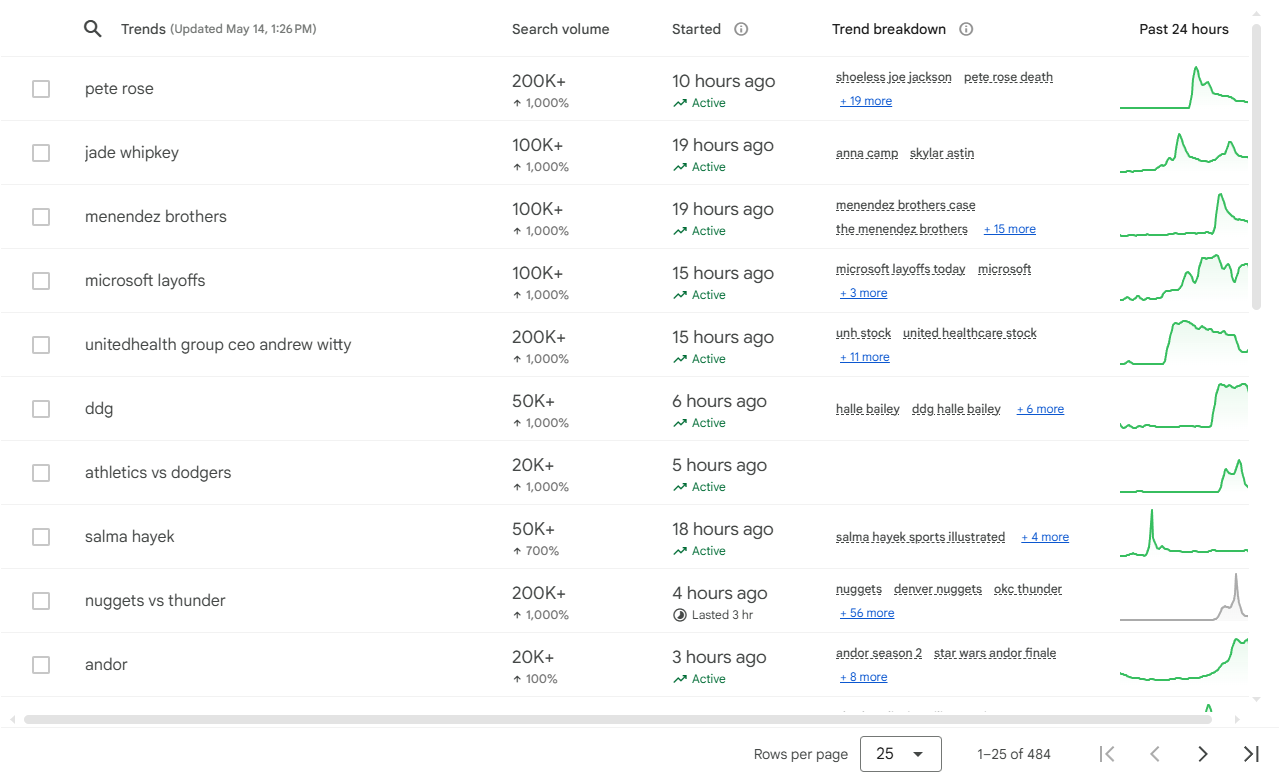The height and width of the screenshot is (780, 1280).
Task: Open the denver nuggets query
Action: (x=938, y=589)
